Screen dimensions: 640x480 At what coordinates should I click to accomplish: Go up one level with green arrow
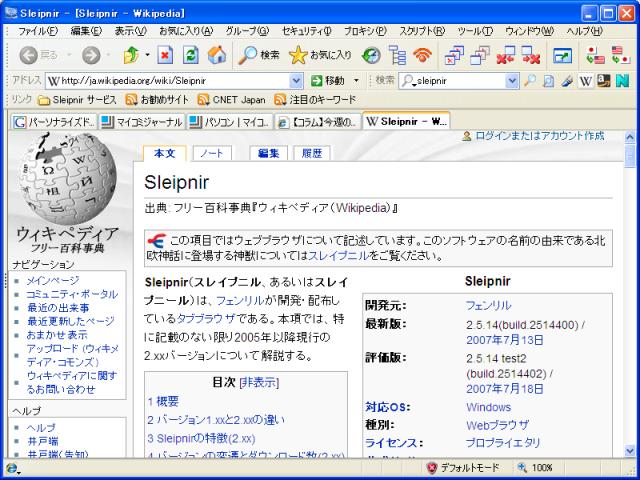tap(131, 55)
